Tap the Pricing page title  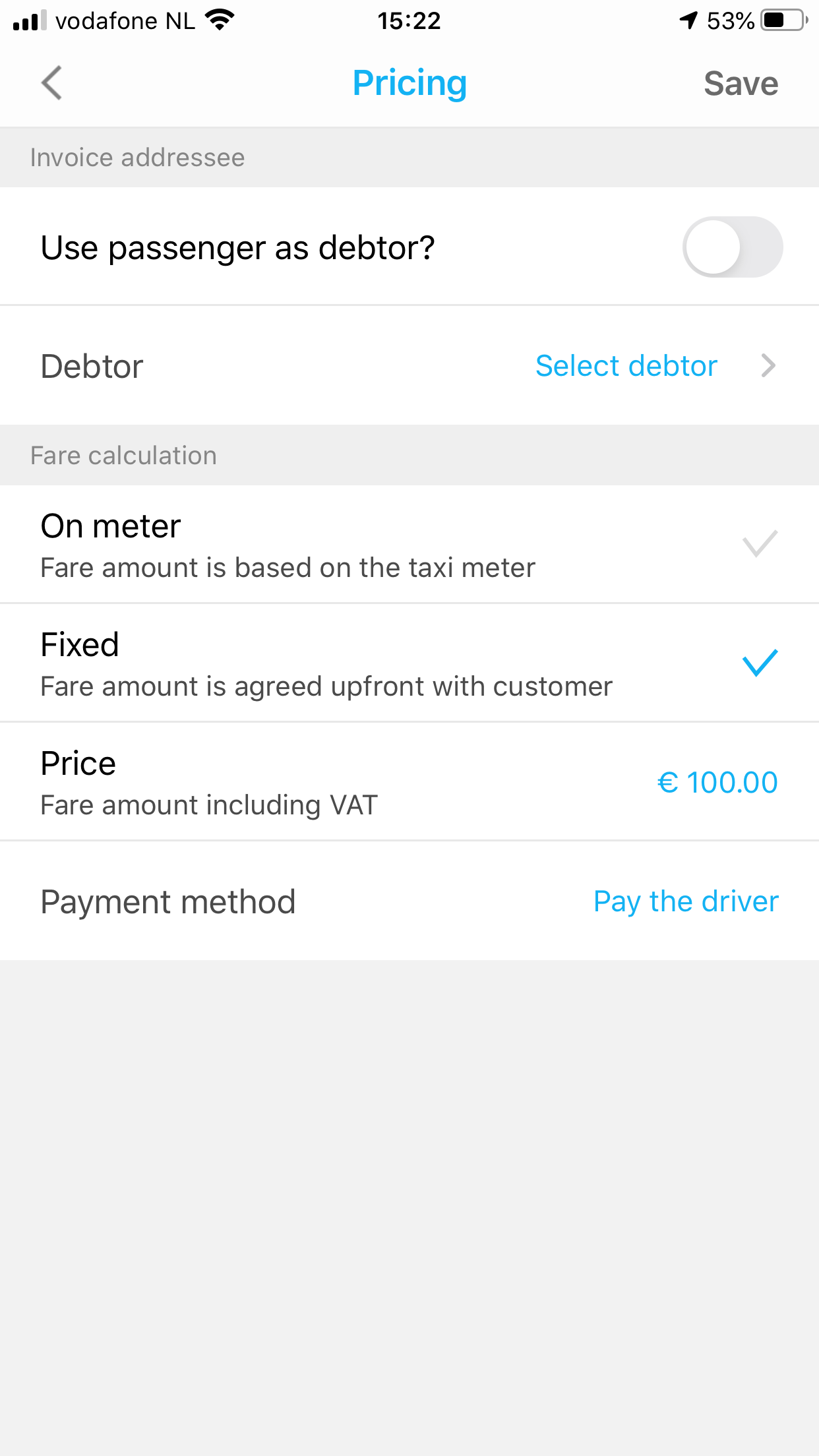click(409, 83)
